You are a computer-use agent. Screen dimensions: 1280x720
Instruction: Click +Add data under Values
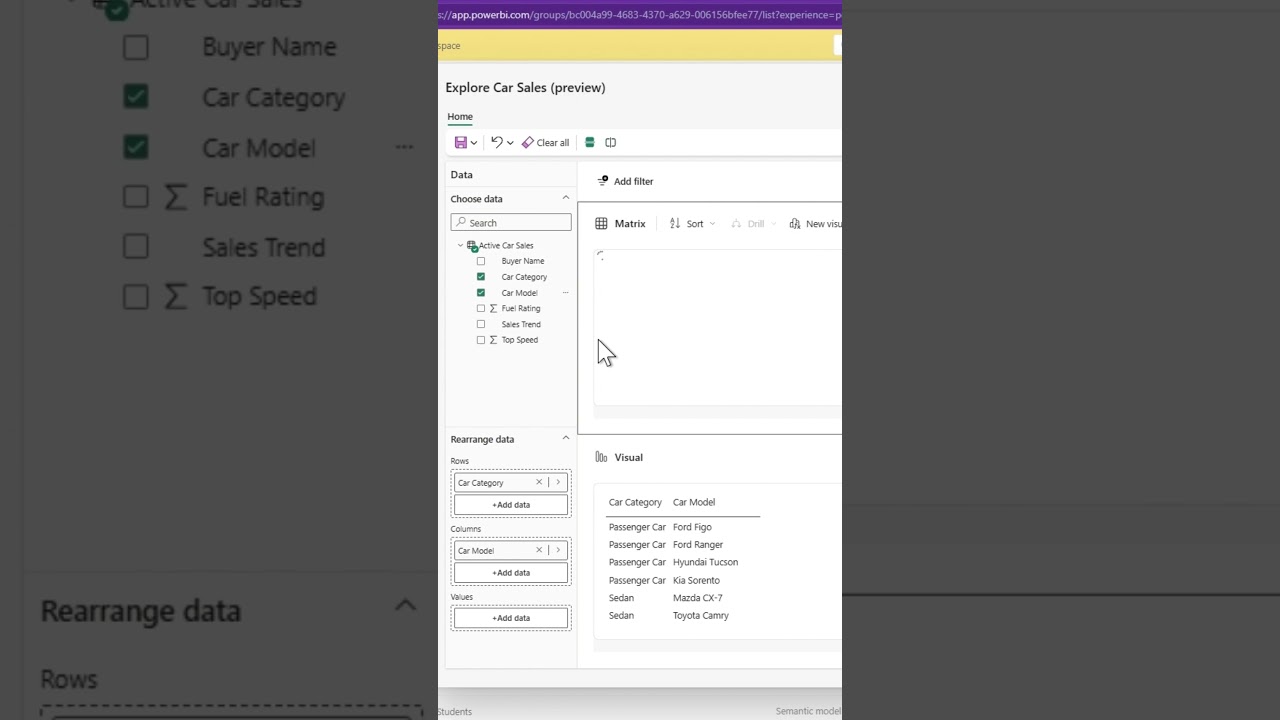click(511, 618)
